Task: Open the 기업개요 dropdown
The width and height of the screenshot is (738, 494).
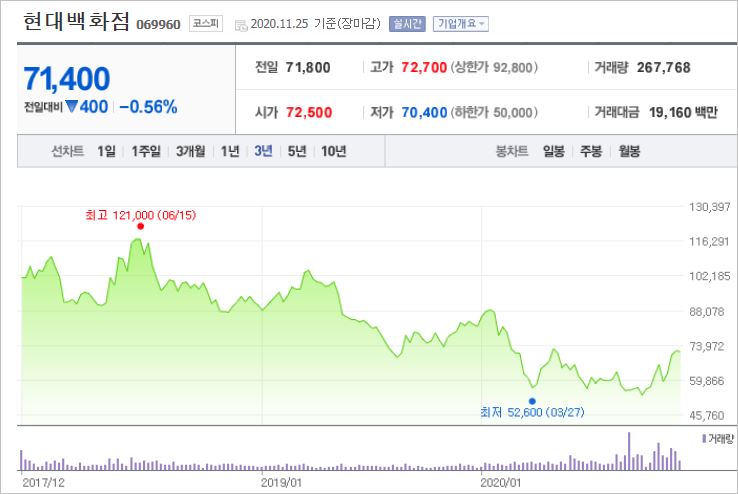Action: [x=461, y=24]
